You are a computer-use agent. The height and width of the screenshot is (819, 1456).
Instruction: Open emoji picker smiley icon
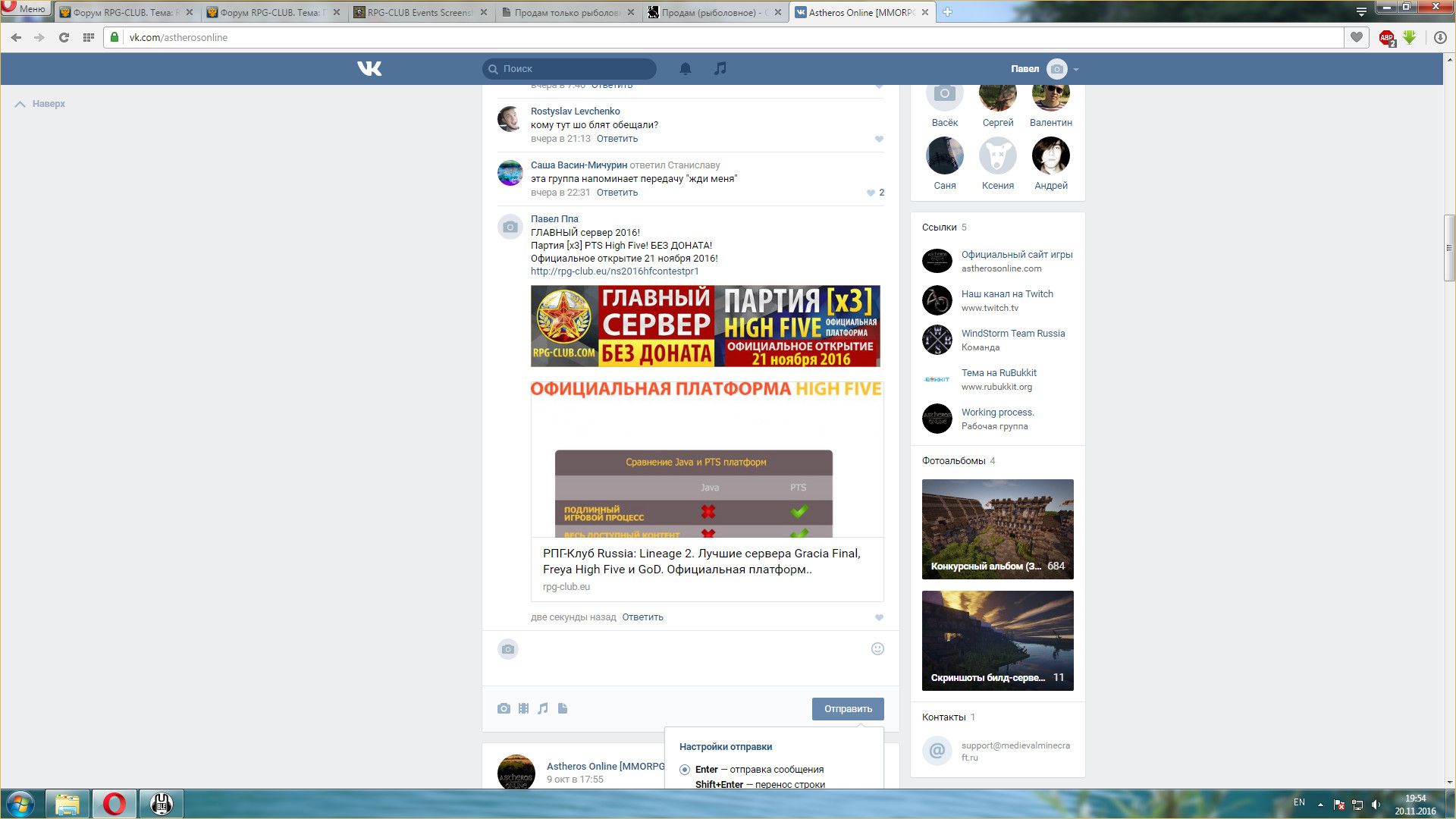(x=877, y=649)
